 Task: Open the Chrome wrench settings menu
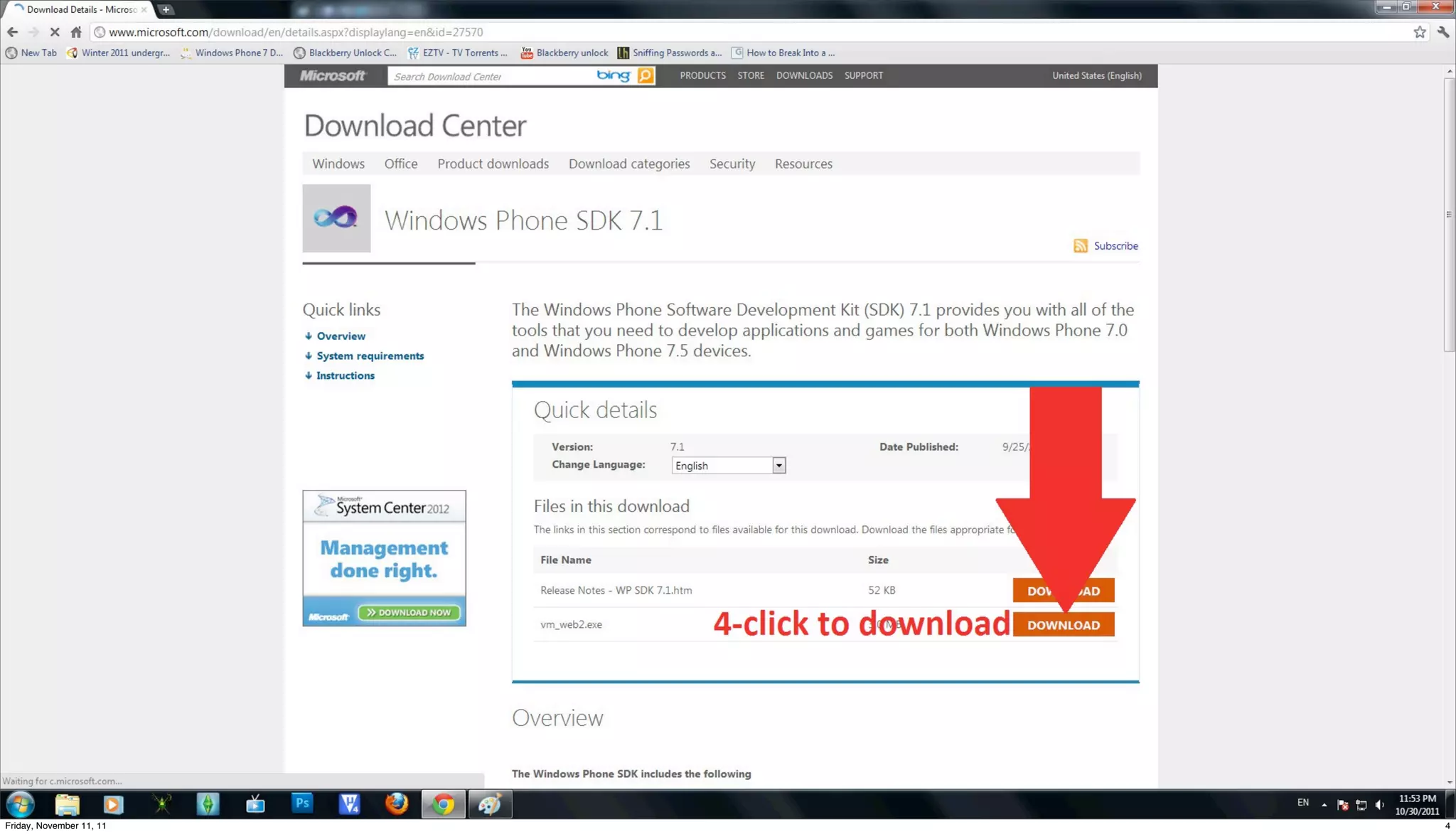pyautogui.click(x=1442, y=32)
